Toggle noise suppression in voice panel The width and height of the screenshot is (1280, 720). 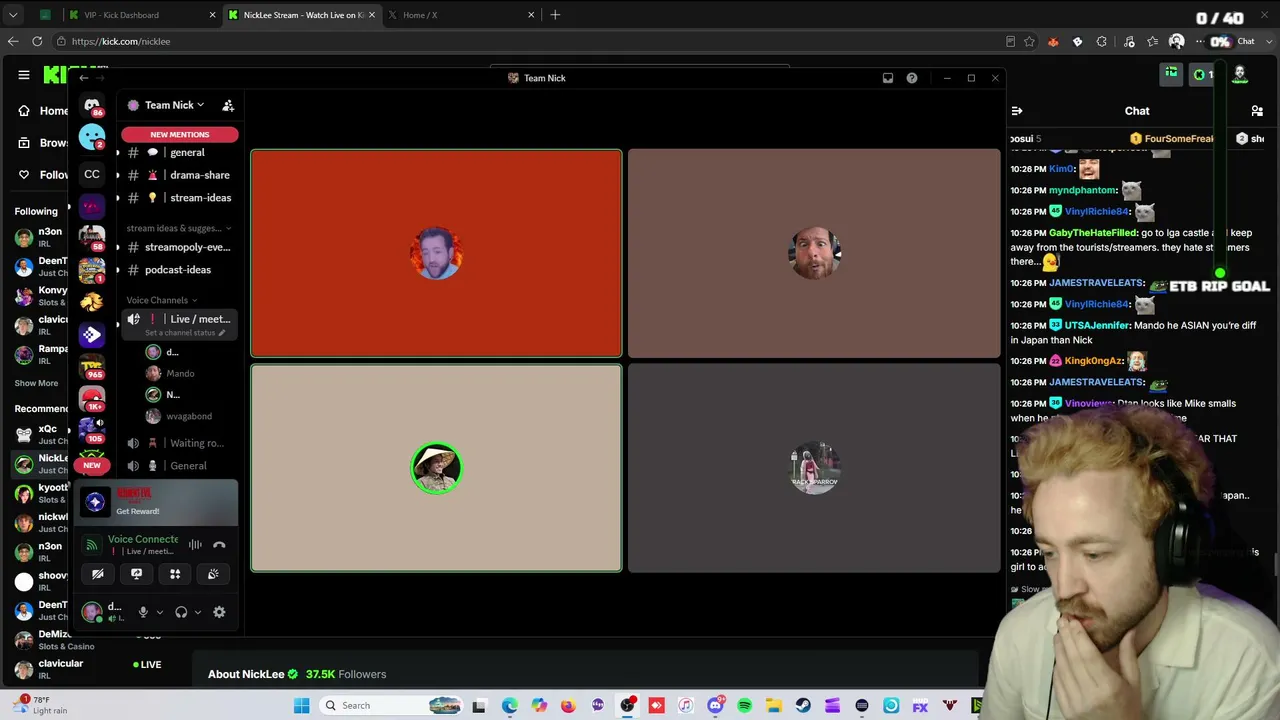click(195, 545)
